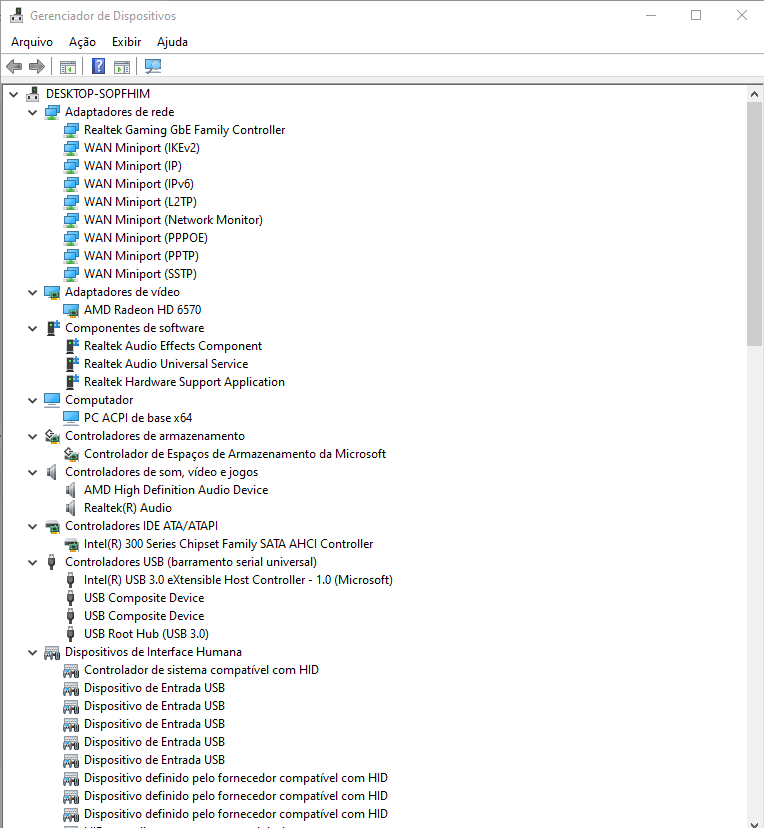Click the vertical scrollbar thumb
Screen dimensions: 764x828
(x=754, y=224)
